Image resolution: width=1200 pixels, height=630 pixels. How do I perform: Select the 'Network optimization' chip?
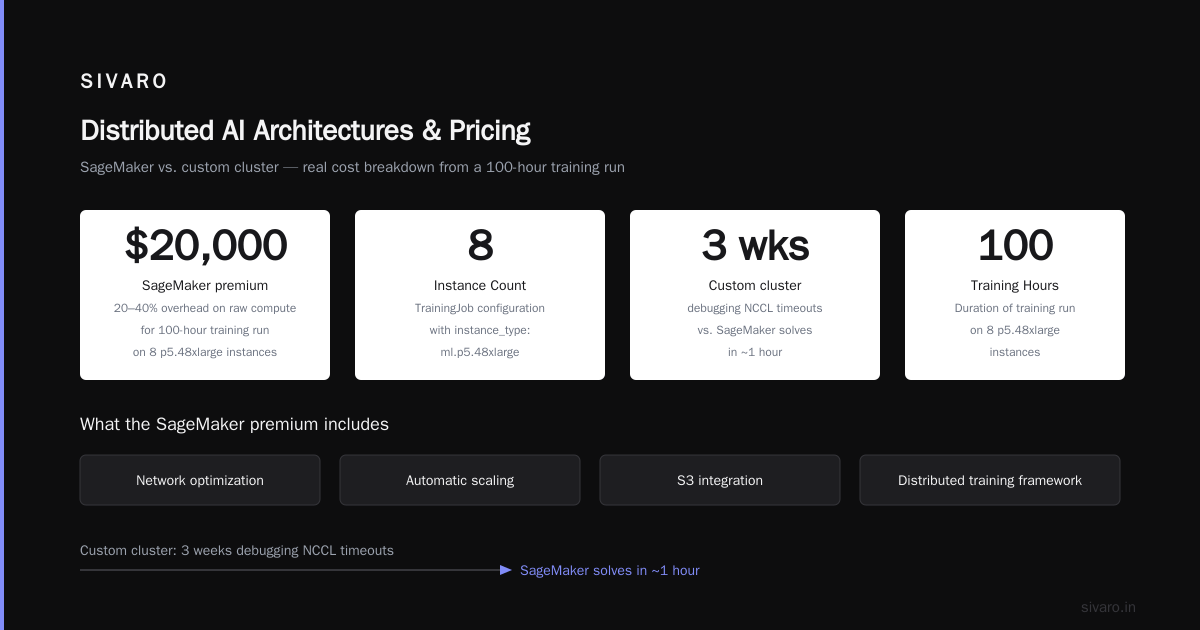pos(200,480)
